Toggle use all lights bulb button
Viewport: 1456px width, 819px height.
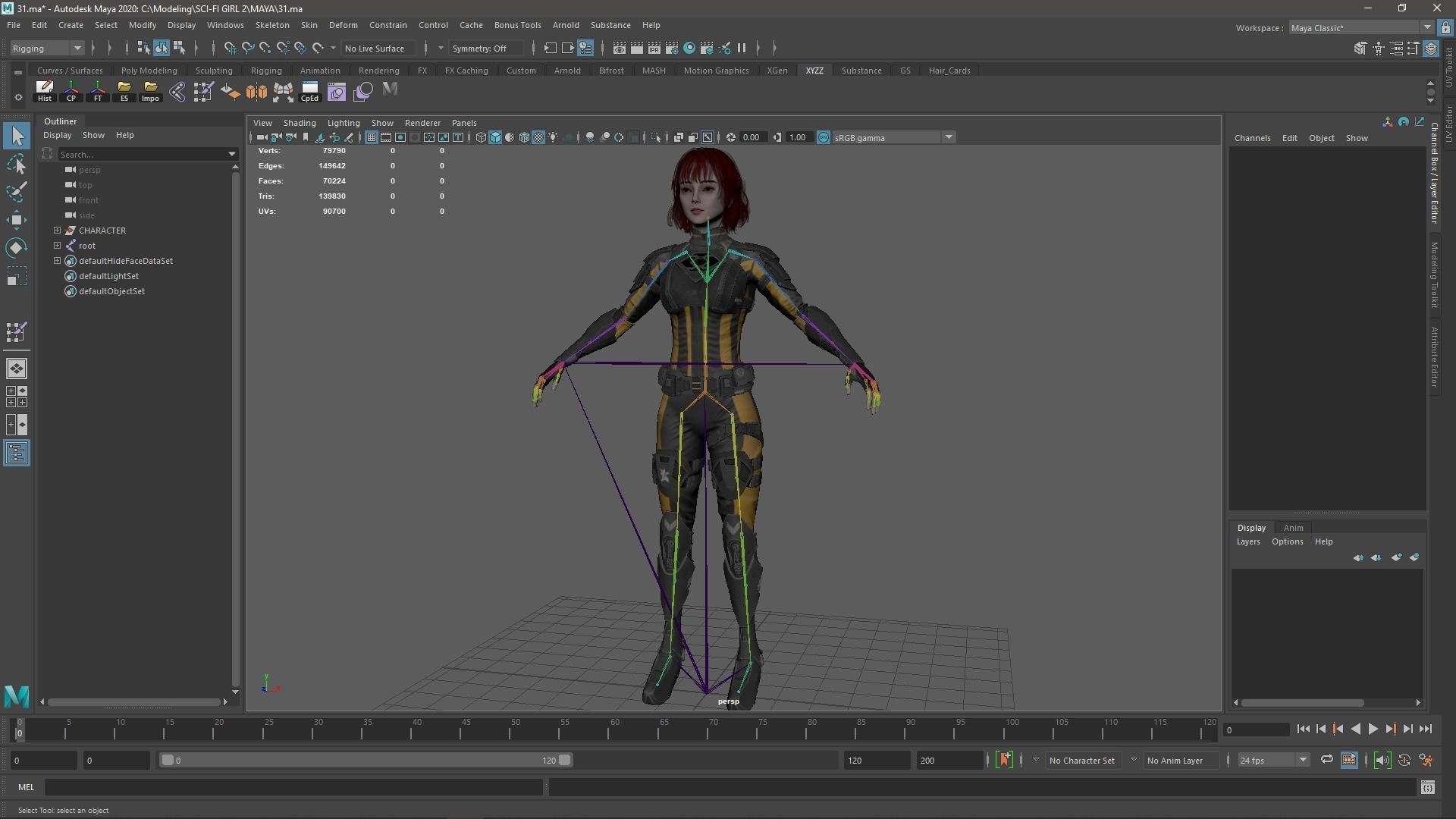pyautogui.click(x=553, y=137)
